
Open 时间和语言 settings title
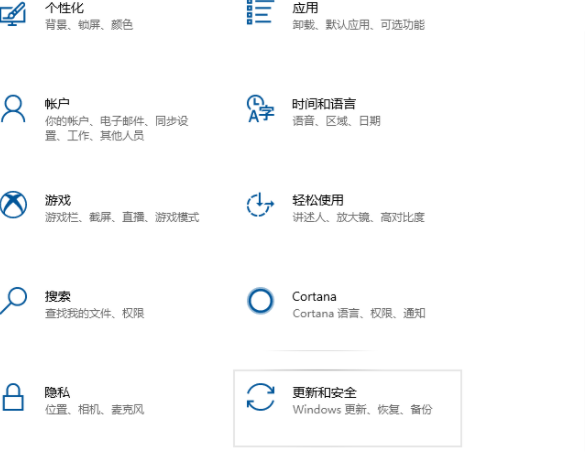(324, 104)
